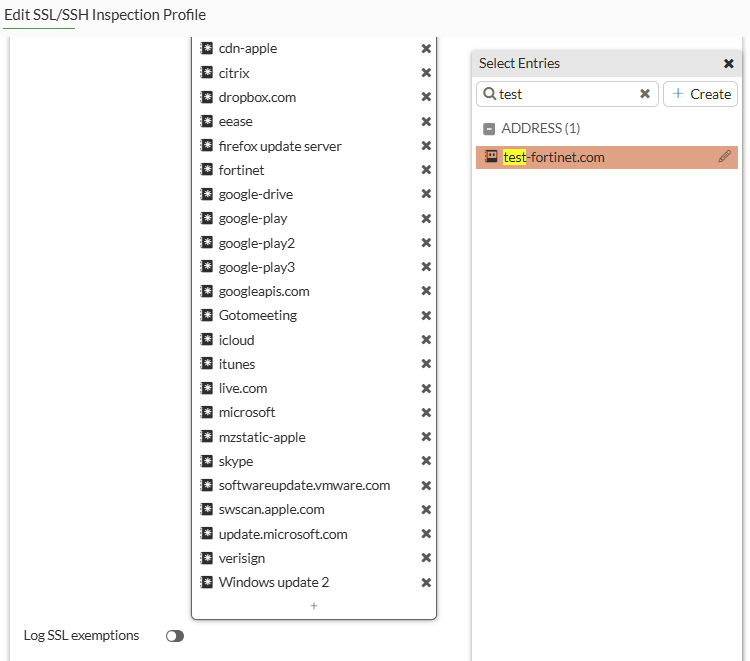Collapse the ADDRESS (1) group

pyautogui.click(x=489, y=129)
